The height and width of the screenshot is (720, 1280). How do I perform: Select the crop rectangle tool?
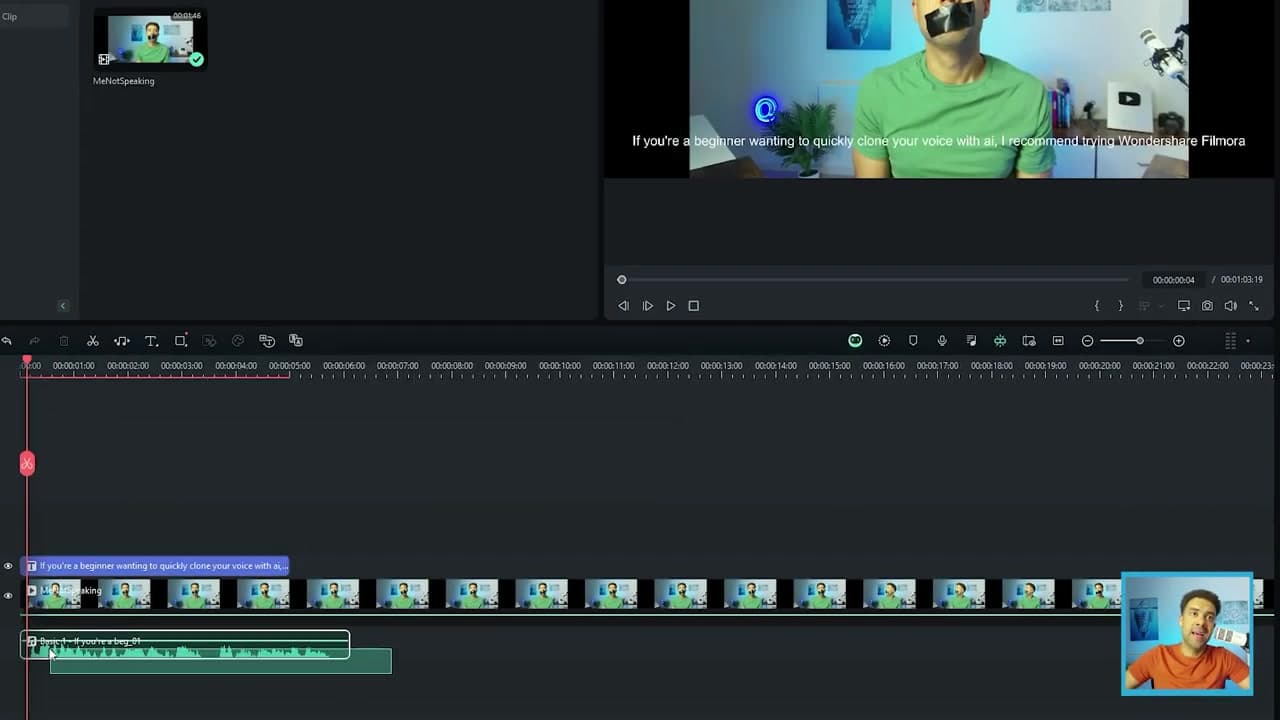click(181, 341)
